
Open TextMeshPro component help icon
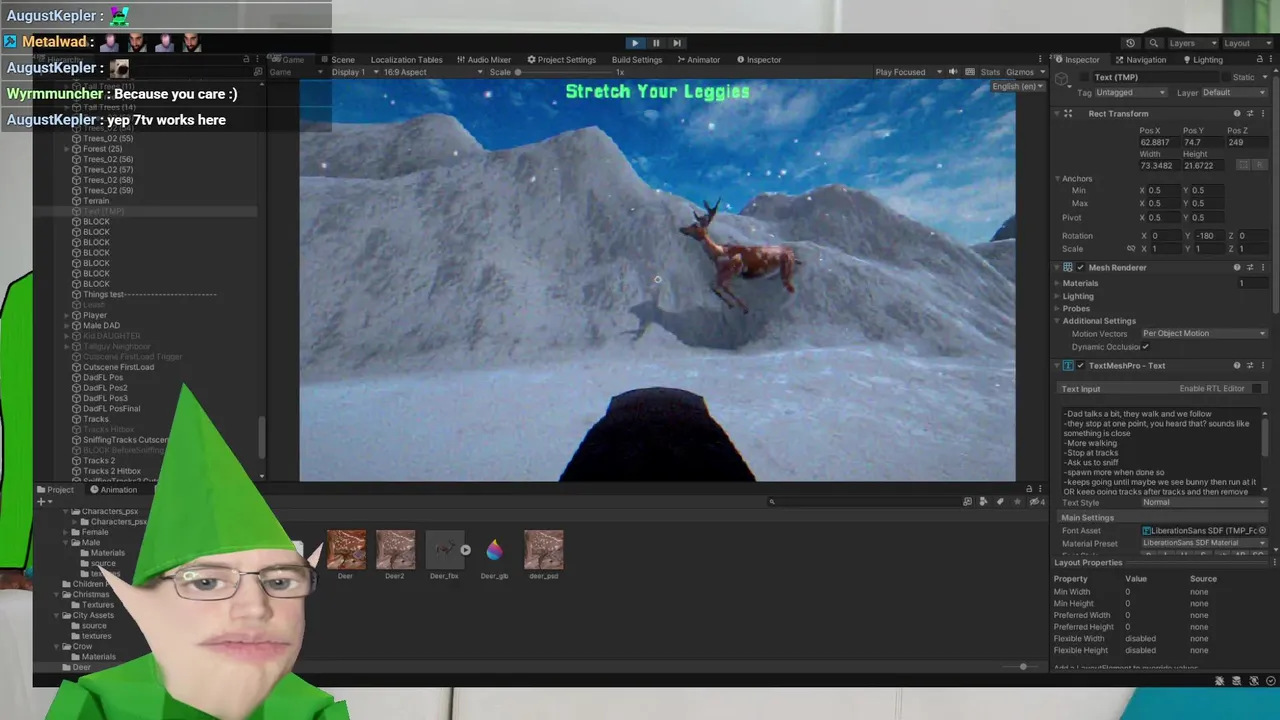point(1237,365)
